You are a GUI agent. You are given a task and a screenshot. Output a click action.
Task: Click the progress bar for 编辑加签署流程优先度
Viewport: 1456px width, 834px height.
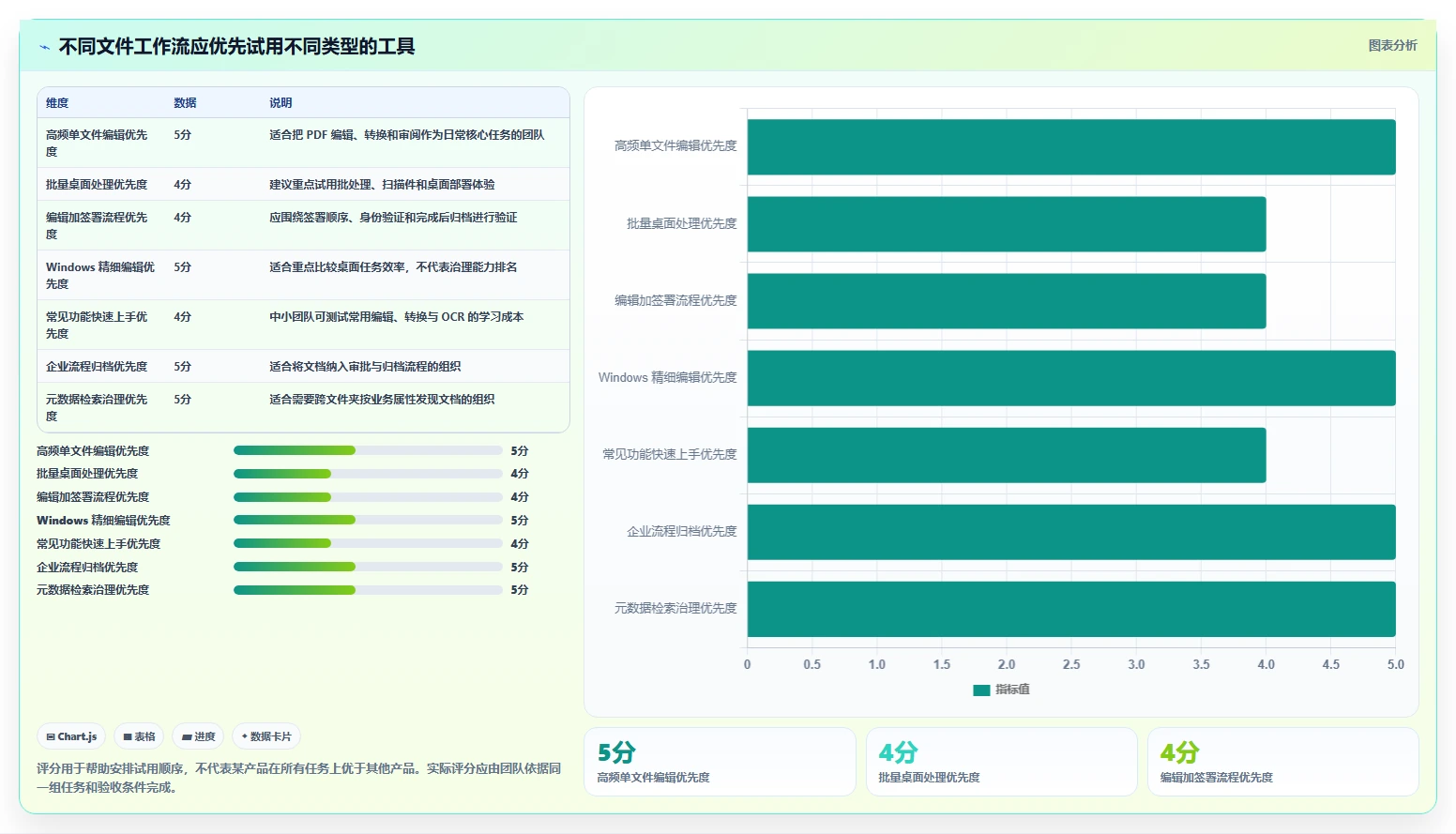[368, 497]
